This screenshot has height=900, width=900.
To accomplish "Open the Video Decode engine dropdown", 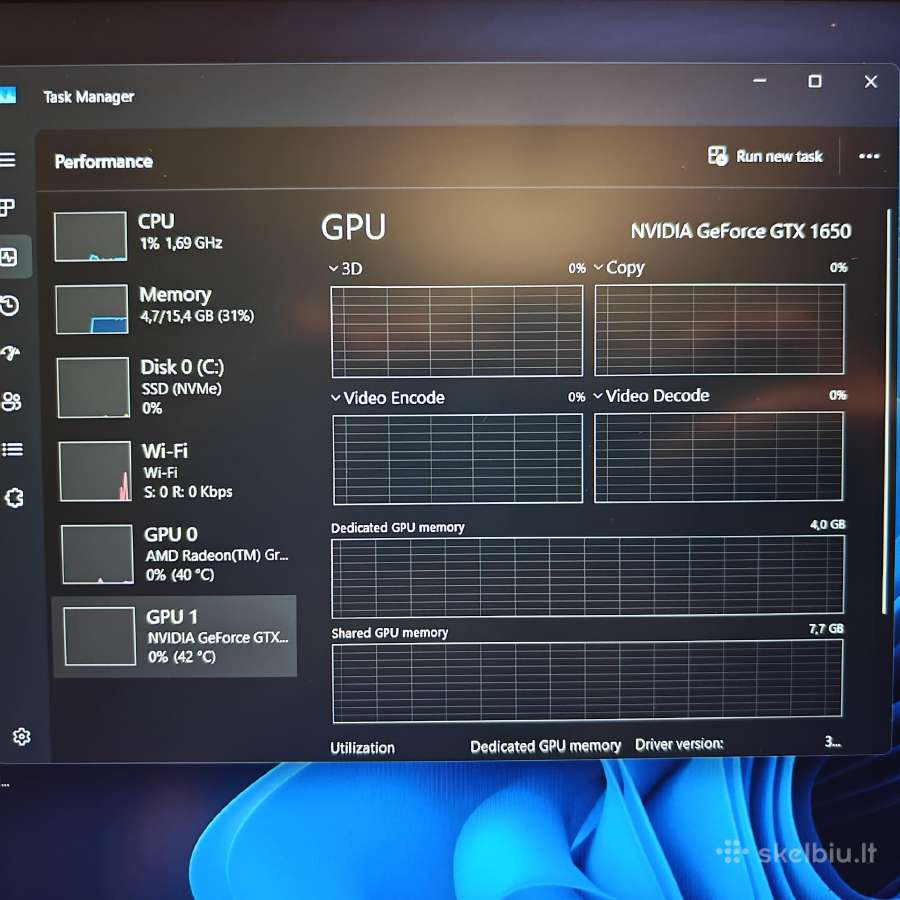I will pos(598,395).
